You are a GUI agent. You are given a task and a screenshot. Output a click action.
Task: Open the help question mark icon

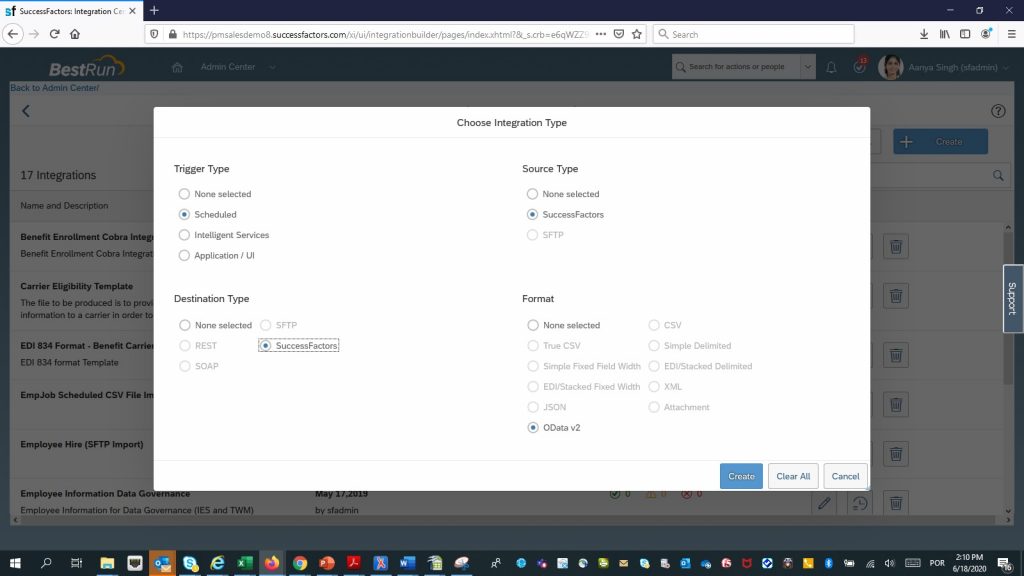[998, 111]
